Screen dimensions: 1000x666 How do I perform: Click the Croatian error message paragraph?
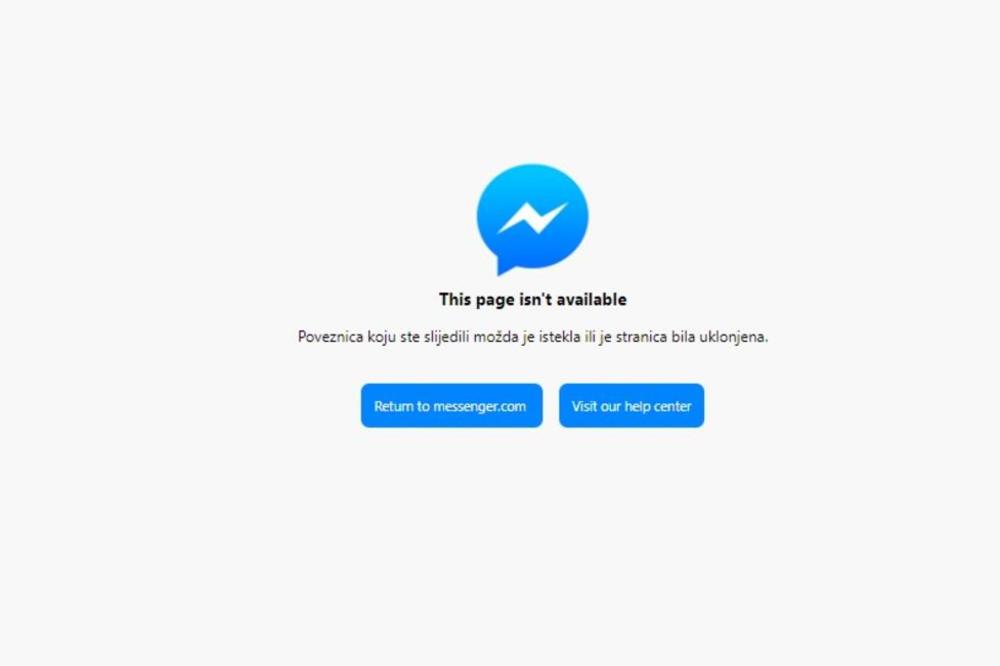(533, 337)
